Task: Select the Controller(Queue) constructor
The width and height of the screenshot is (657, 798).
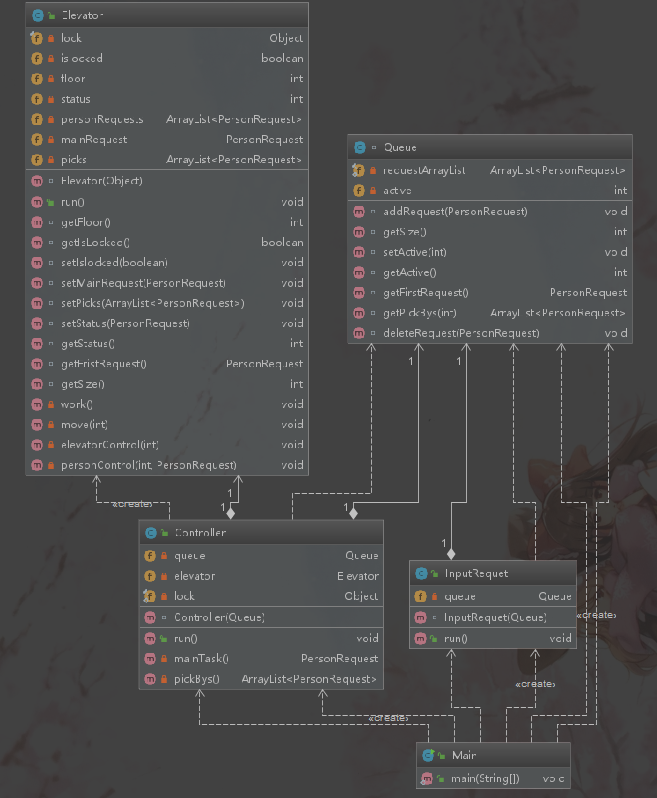Action: pos(219,618)
